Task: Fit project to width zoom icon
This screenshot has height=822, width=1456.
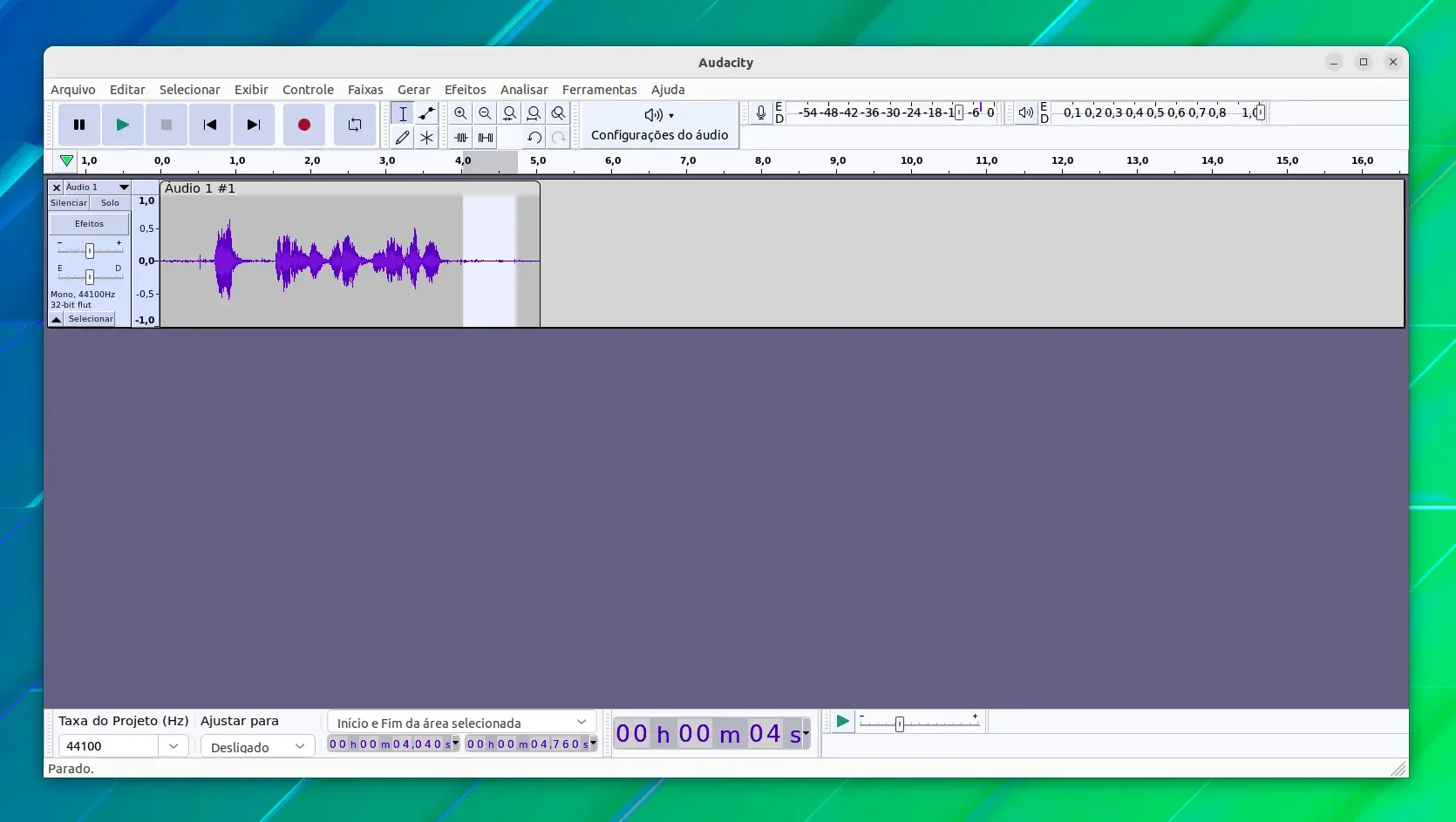Action: [x=534, y=113]
